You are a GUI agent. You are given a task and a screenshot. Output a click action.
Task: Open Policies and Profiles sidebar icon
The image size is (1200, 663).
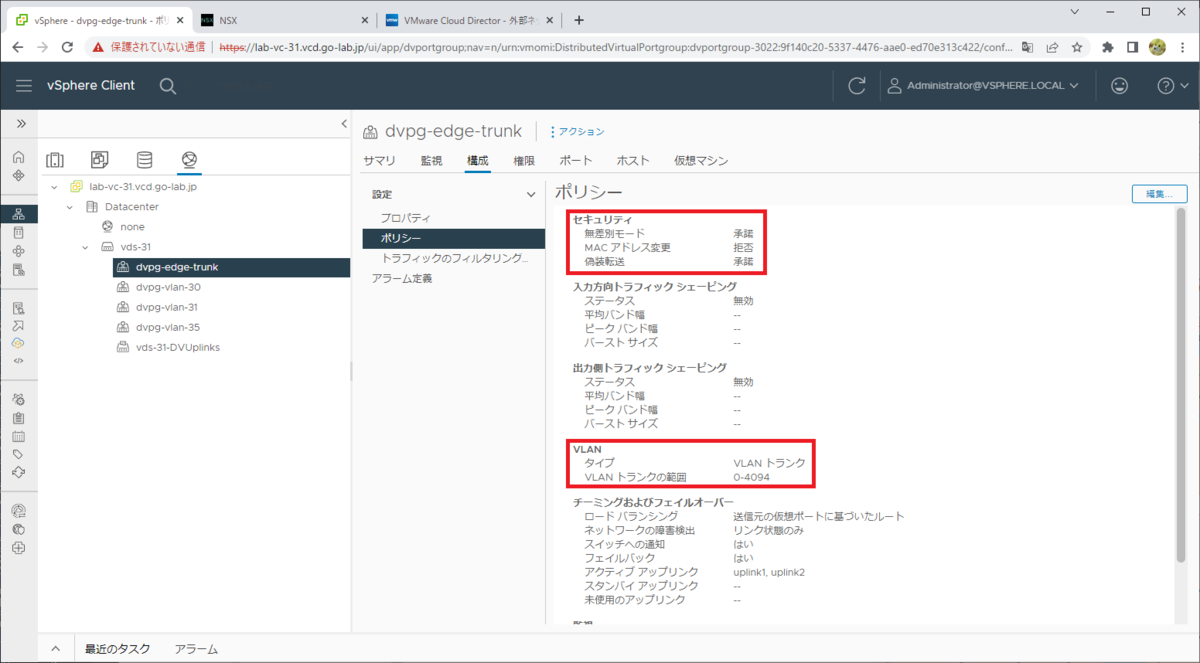[19, 307]
